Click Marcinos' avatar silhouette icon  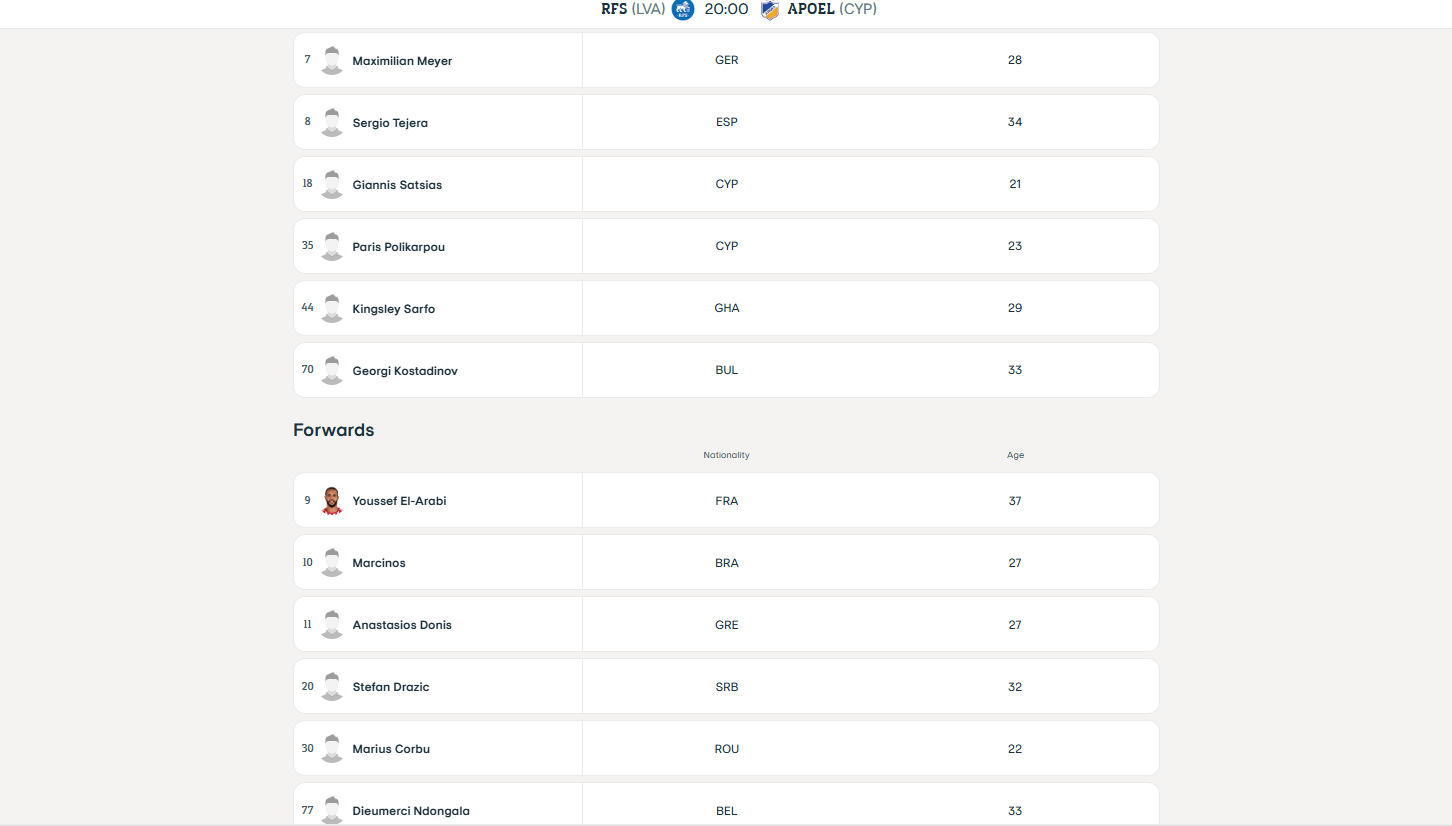[x=332, y=563]
